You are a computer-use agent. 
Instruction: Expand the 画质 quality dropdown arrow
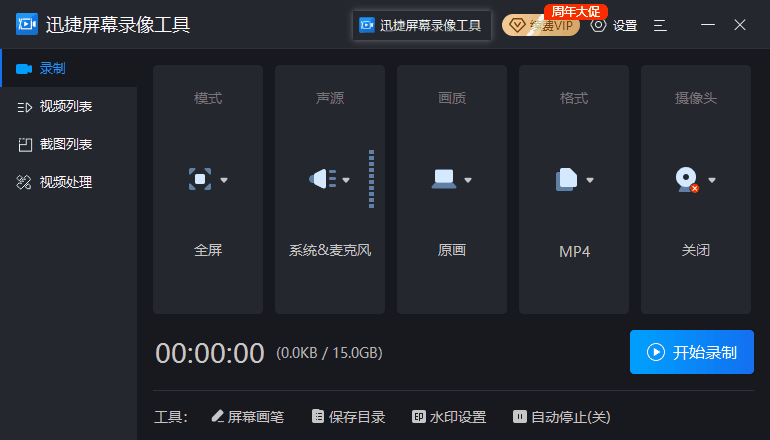(468, 180)
